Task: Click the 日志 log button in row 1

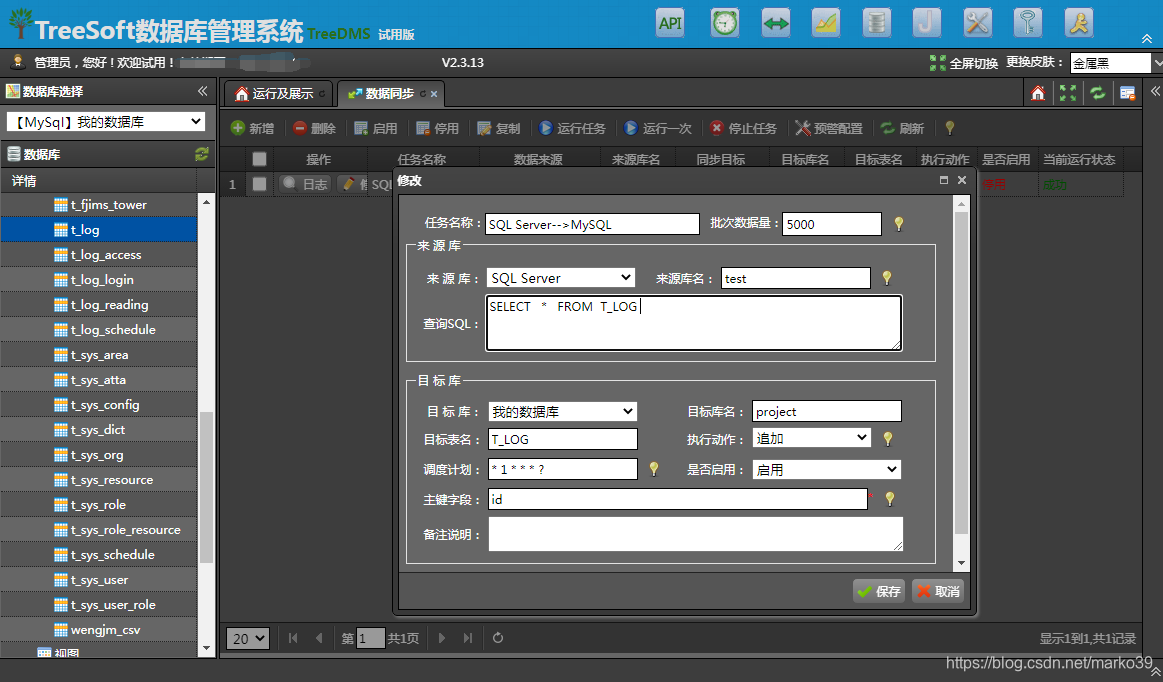Action: [x=305, y=184]
